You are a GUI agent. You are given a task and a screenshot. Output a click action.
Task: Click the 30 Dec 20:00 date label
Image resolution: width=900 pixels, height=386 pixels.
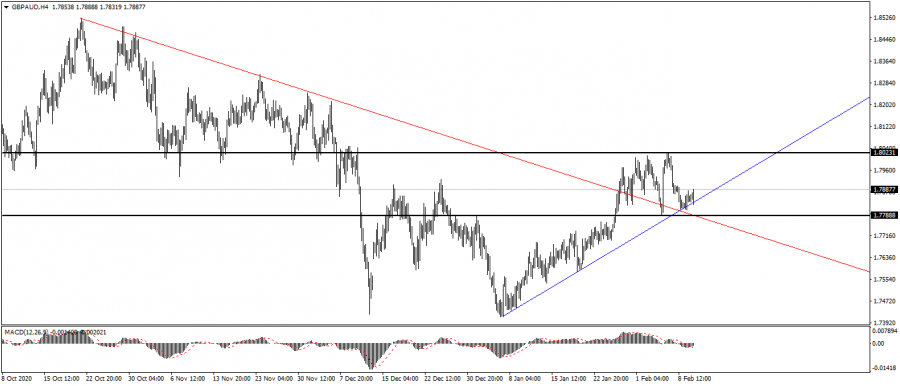pyautogui.click(x=485, y=379)
